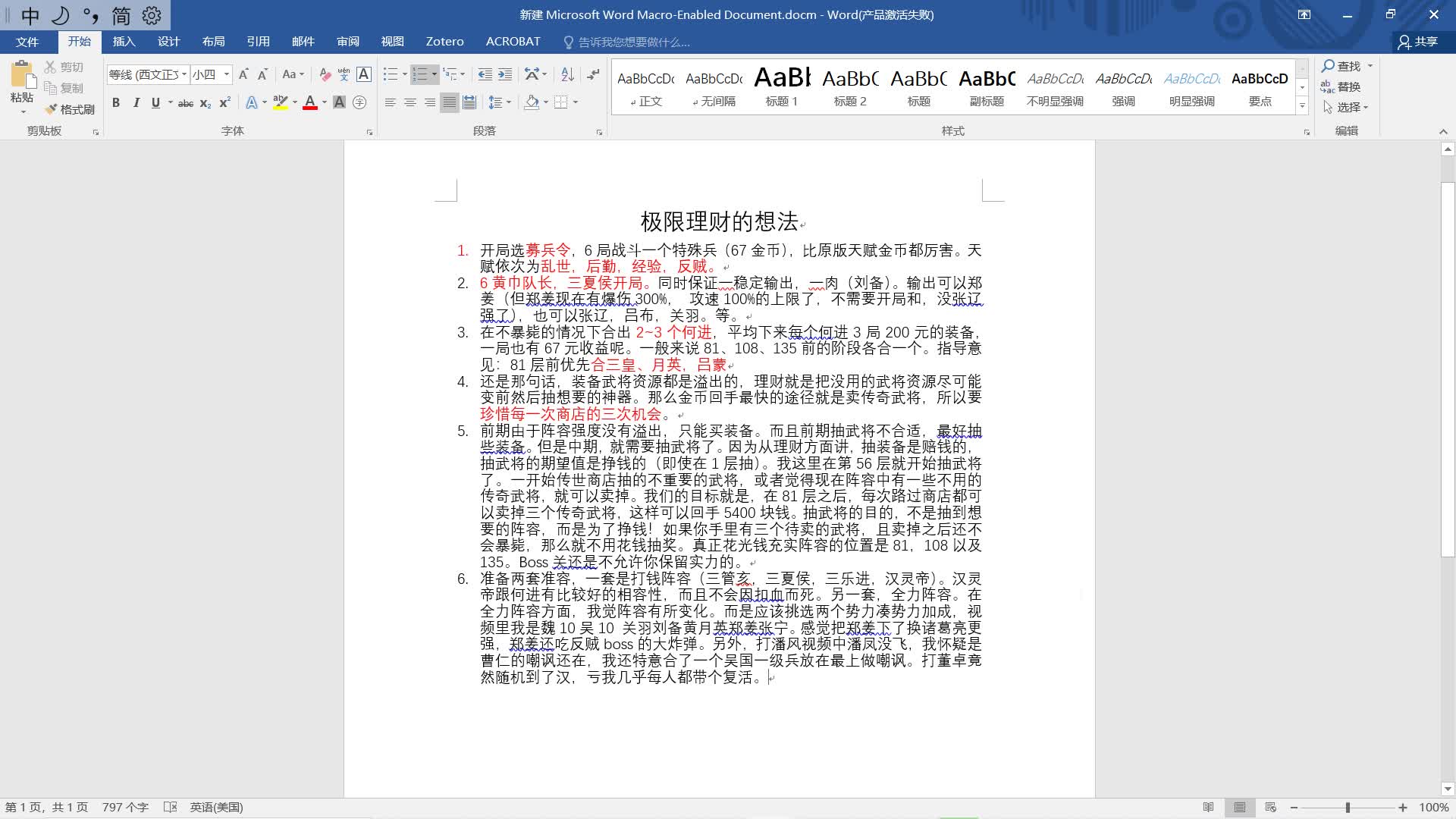Apply character border icon
Viewport: 1456px width, 819px height.
pos(364,74)
